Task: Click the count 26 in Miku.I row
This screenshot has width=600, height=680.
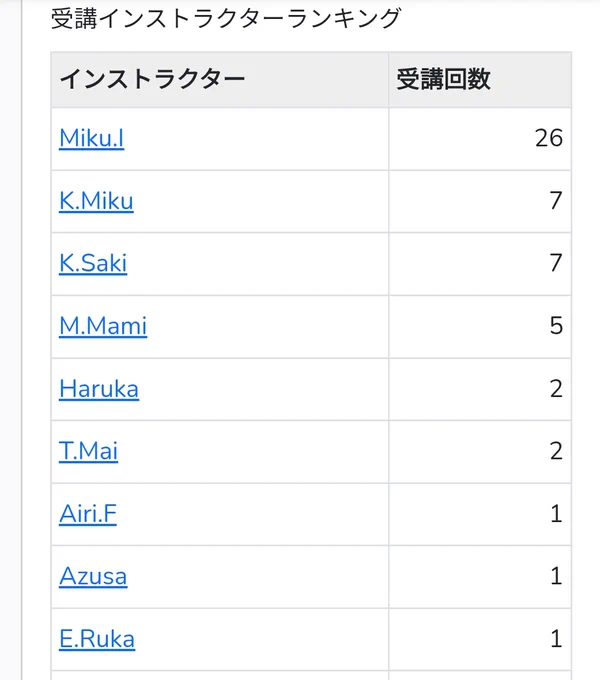Action: (549, 138)
